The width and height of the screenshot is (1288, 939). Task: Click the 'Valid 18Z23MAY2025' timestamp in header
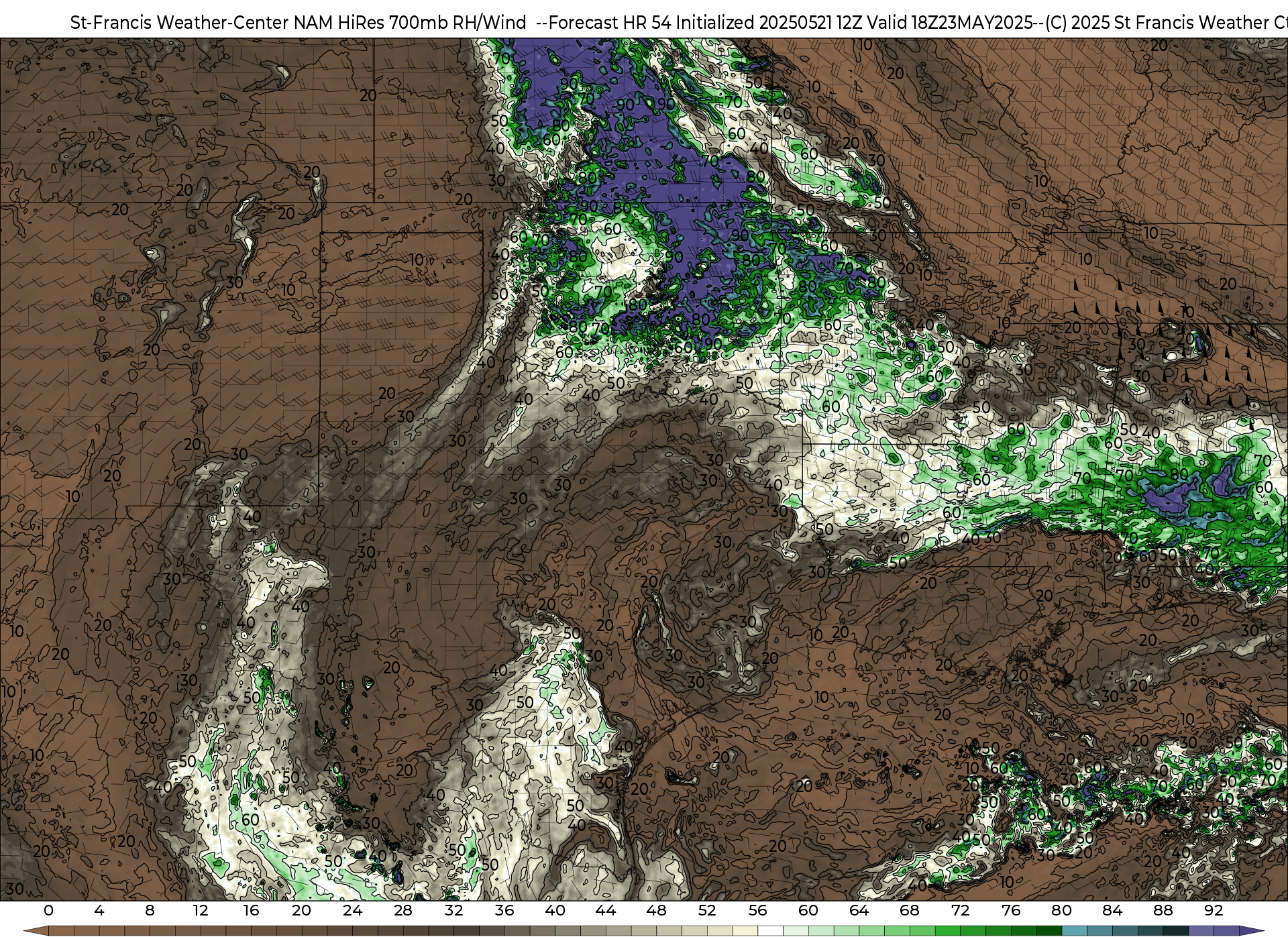tap(950, 22)
